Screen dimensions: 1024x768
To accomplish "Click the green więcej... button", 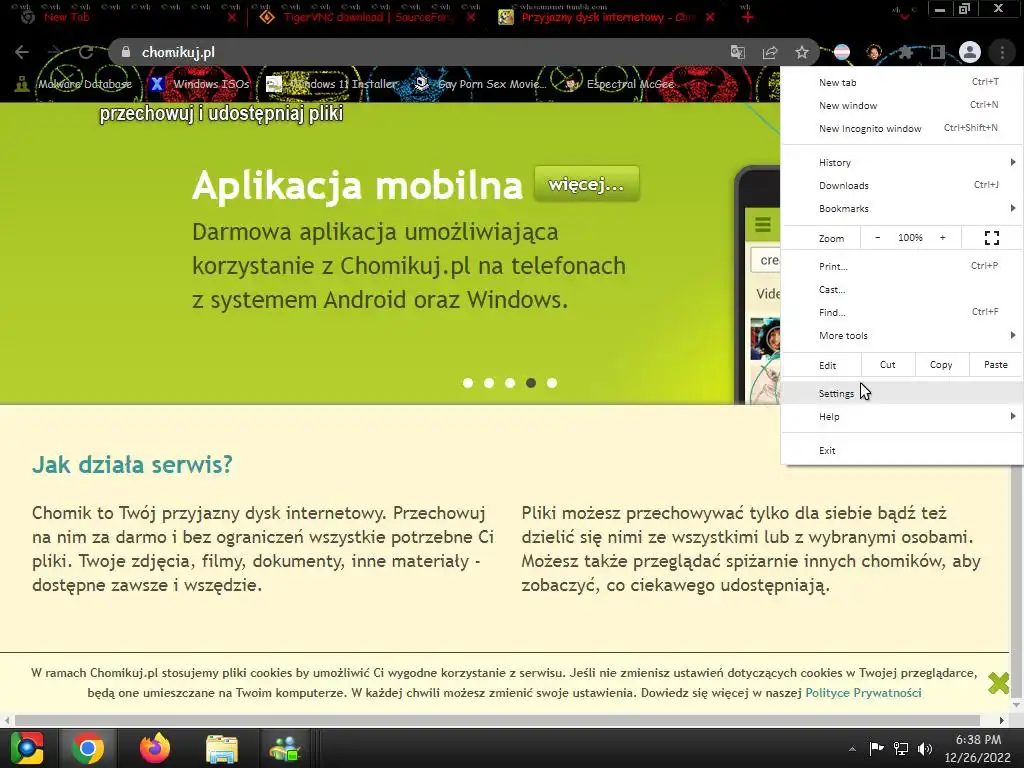I will [x=586, y=184].
